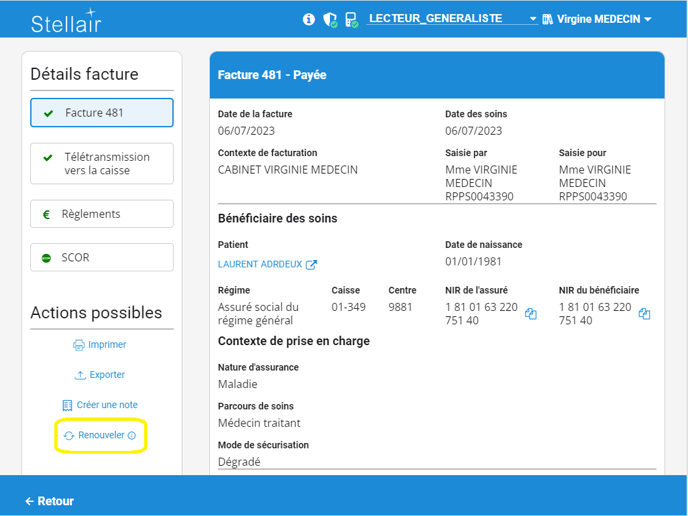The height and width of the screenshot is (516, 688).
Task: Click the date of birth 01/01/1981
Action: pos(473,262)
